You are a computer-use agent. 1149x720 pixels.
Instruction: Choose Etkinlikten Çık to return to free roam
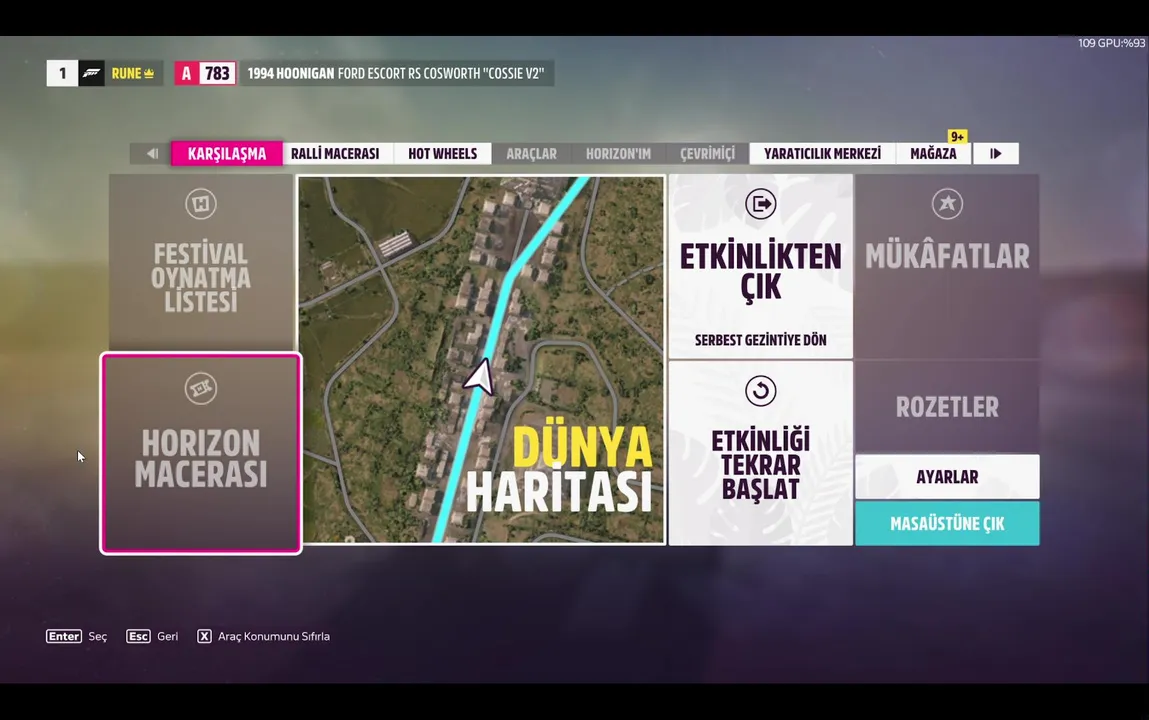(x=761, y=266)
